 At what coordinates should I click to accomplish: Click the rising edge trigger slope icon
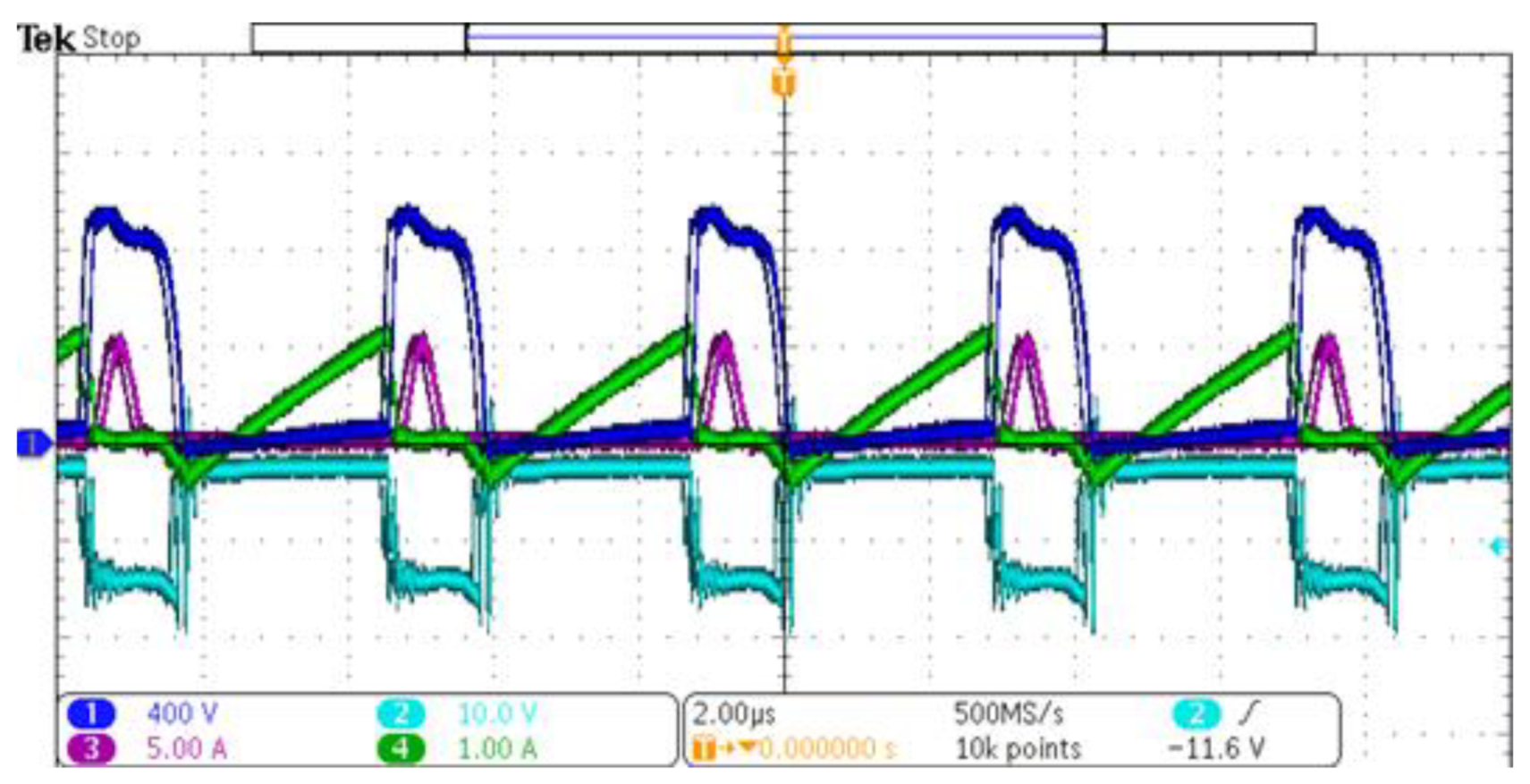coord(1249,712)
